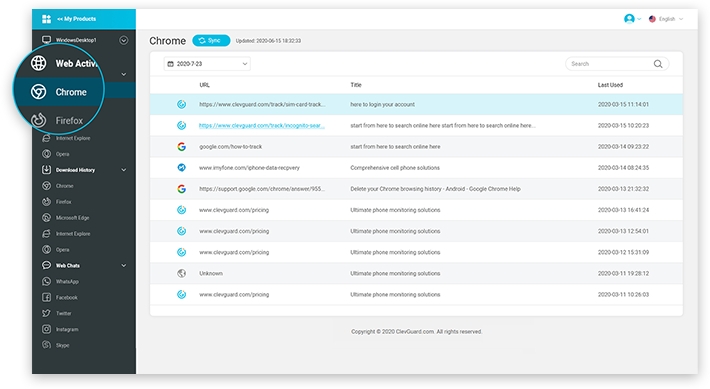Open the Opera icon under Download History
710x389 pixels.
click(46, 250)
